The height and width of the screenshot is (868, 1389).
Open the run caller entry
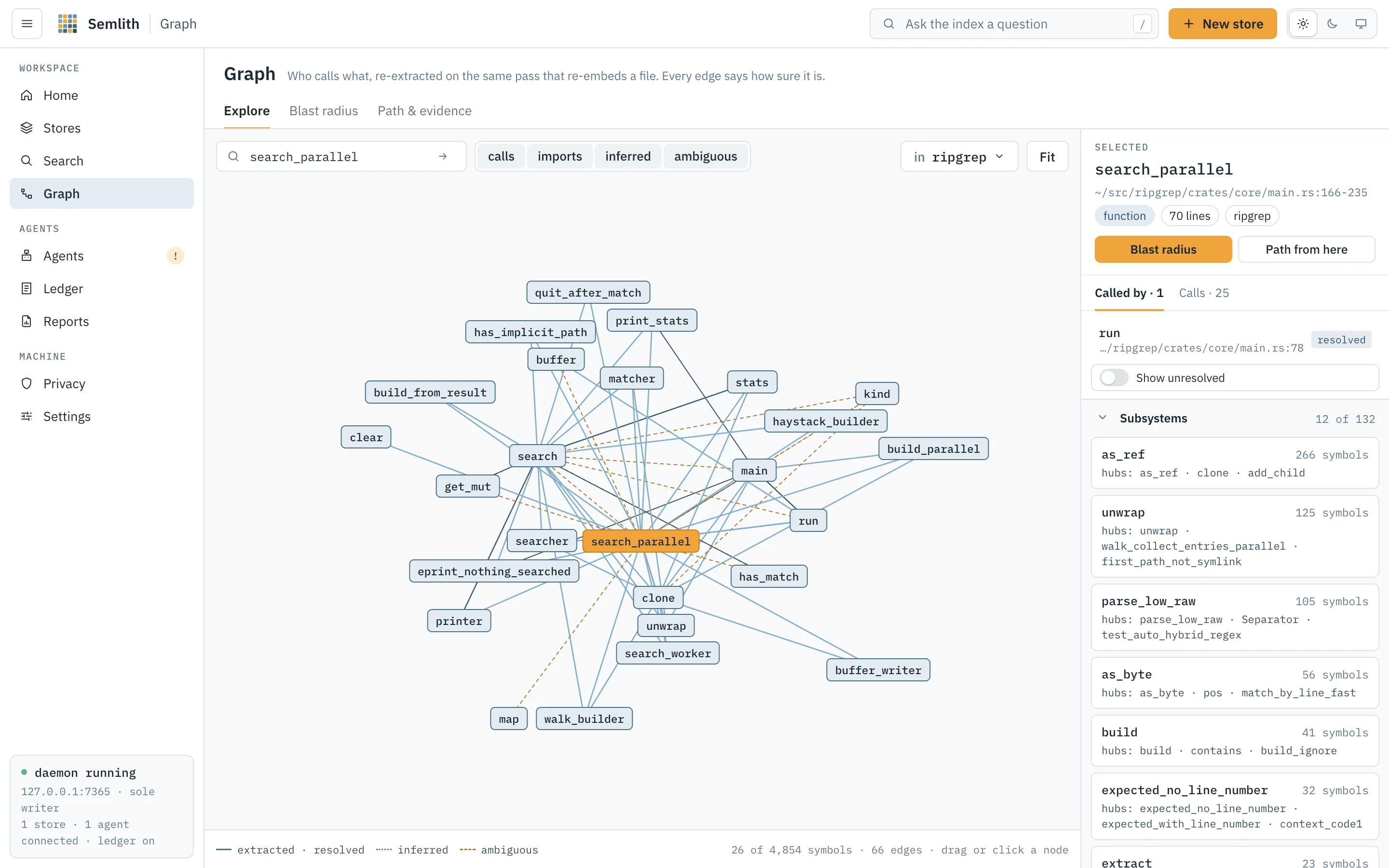1235,340
